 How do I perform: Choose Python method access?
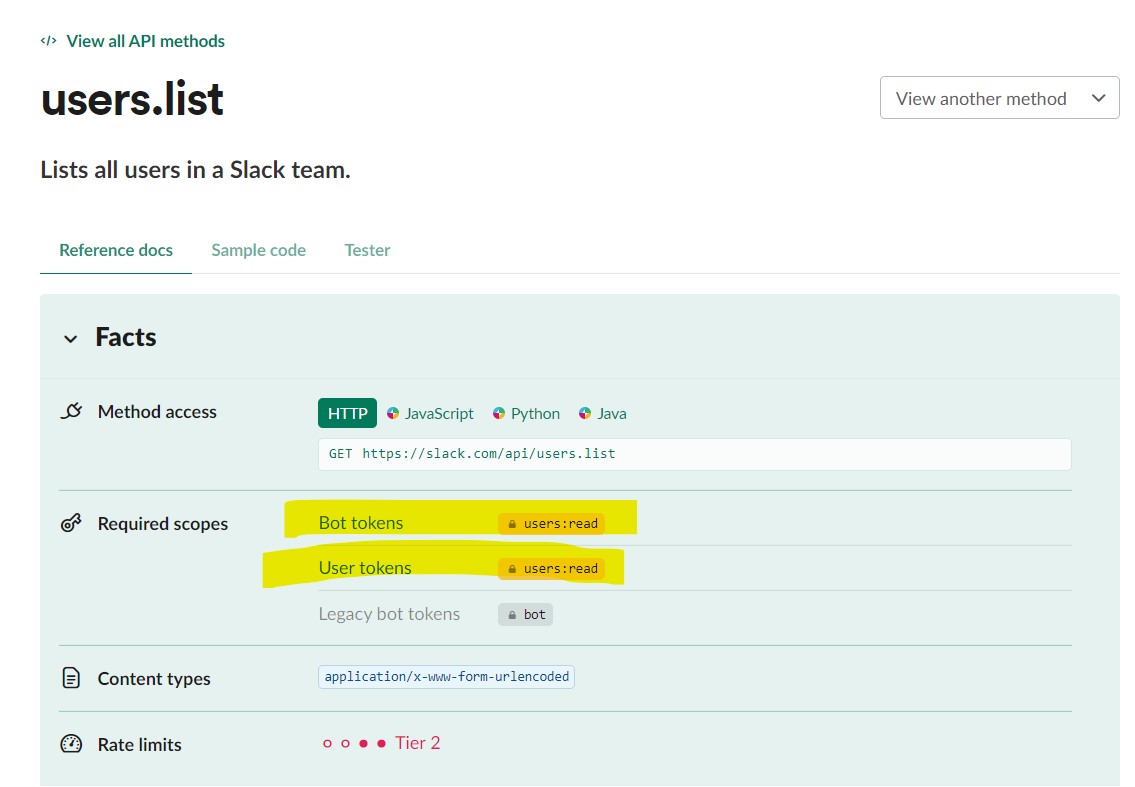coord(535,413)
